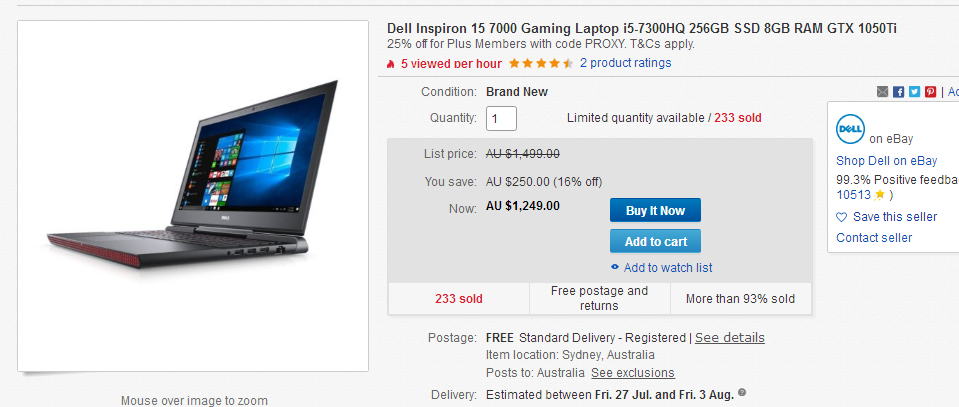The width and height of the screenshot is (959, 407).
Task: Click the Dell logo in seller box
Action: pos(850,129)
